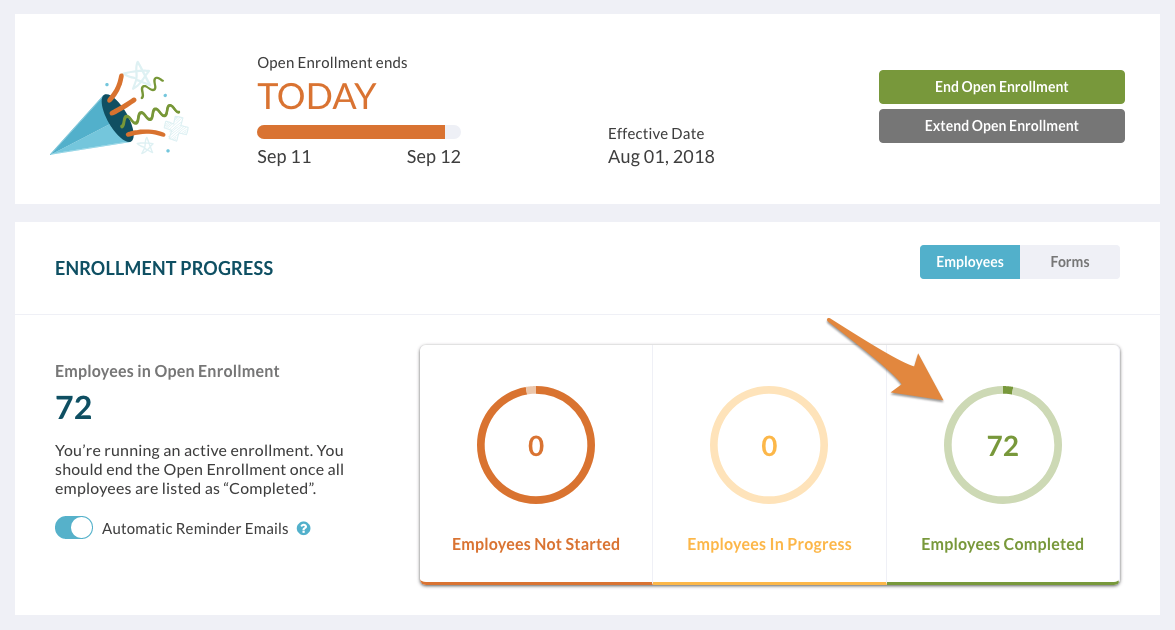
Task: Switch to the Forms tab
Action: (x=1069, y=262)
